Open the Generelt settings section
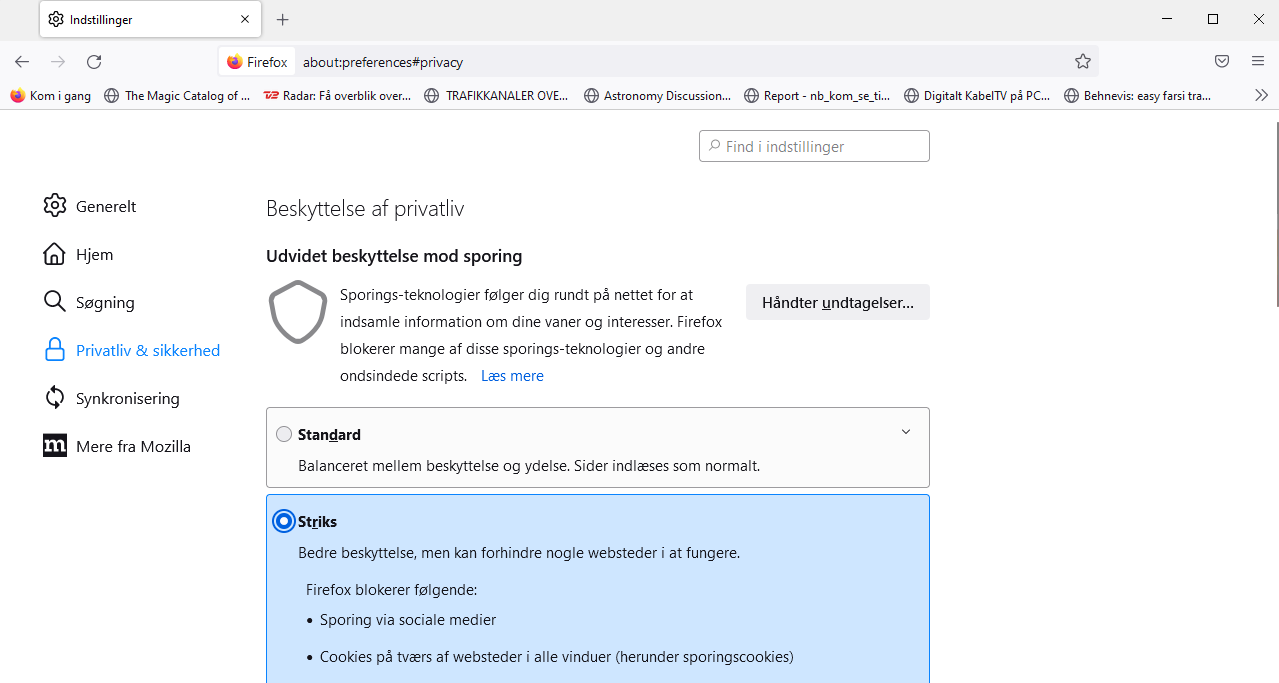This screenshot has width=1279, height=683. (x=105, y=206)
